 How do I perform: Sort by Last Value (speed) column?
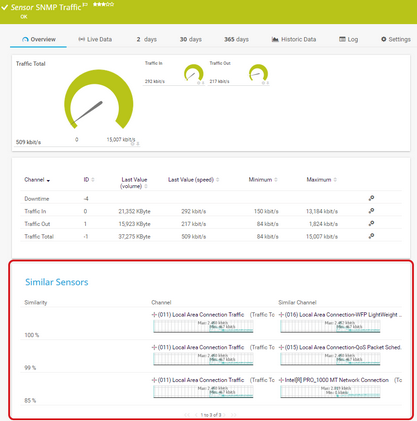pos(193,180)
